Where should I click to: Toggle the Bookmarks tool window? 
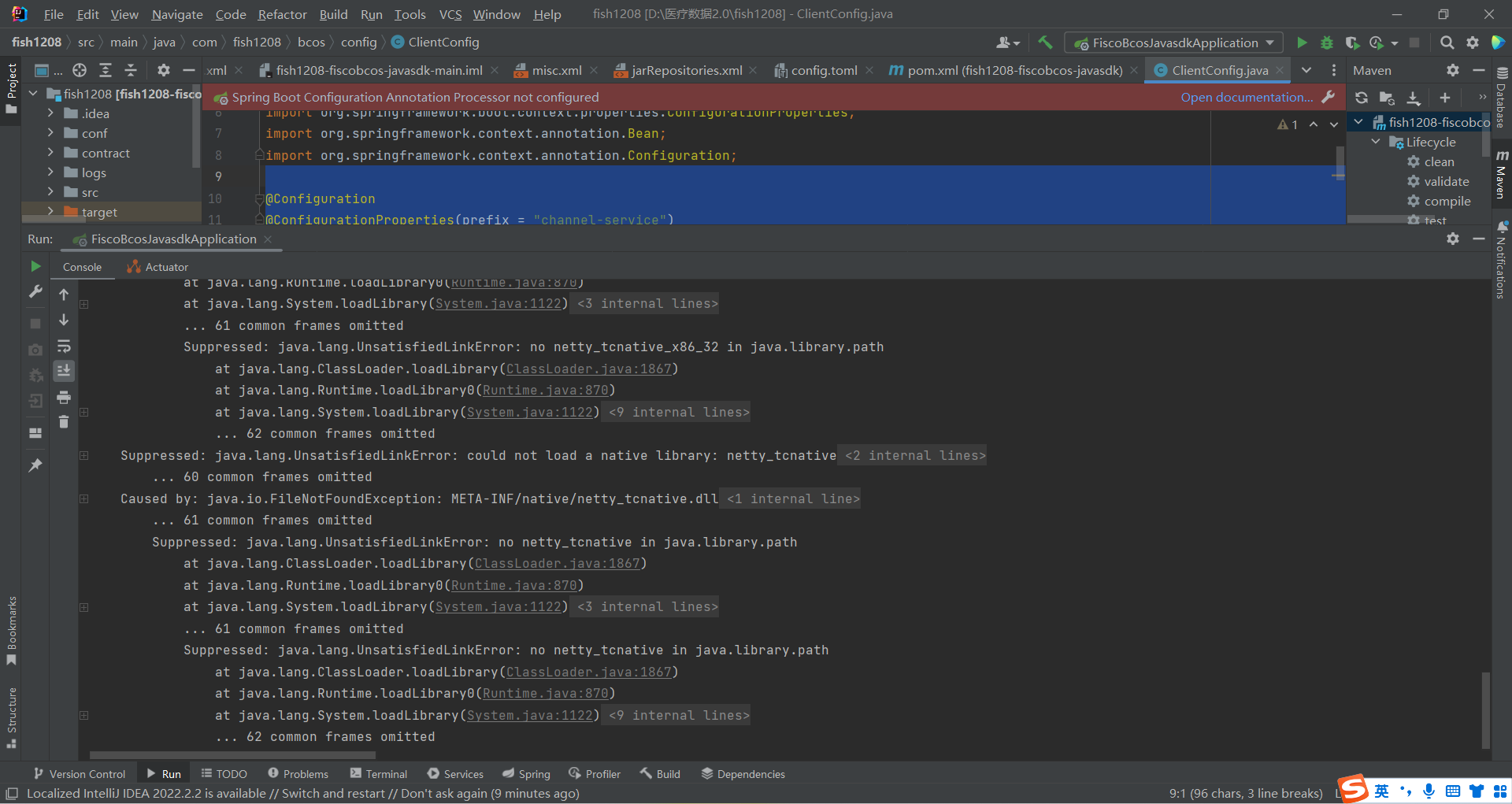coord(11,630)
